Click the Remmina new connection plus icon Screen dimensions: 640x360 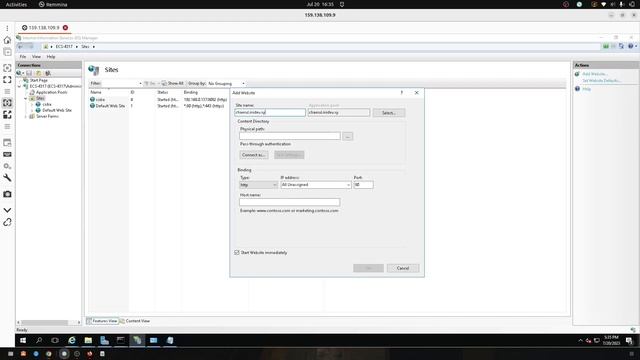point(7,52)
